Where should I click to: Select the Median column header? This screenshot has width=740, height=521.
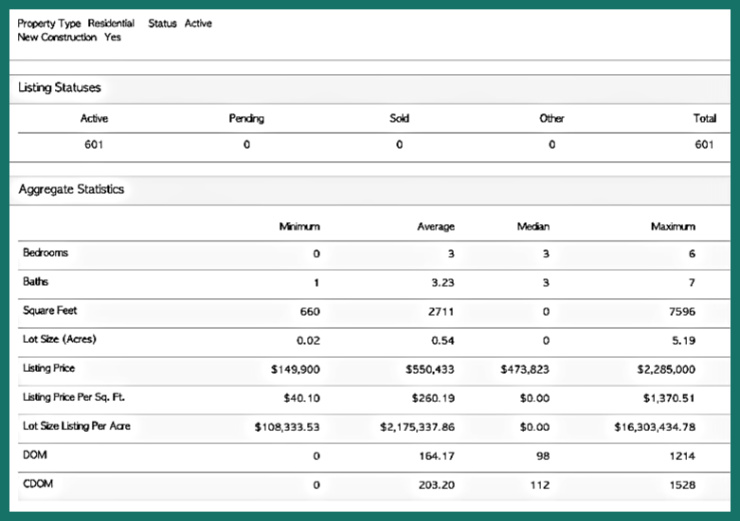coord(533,227)
